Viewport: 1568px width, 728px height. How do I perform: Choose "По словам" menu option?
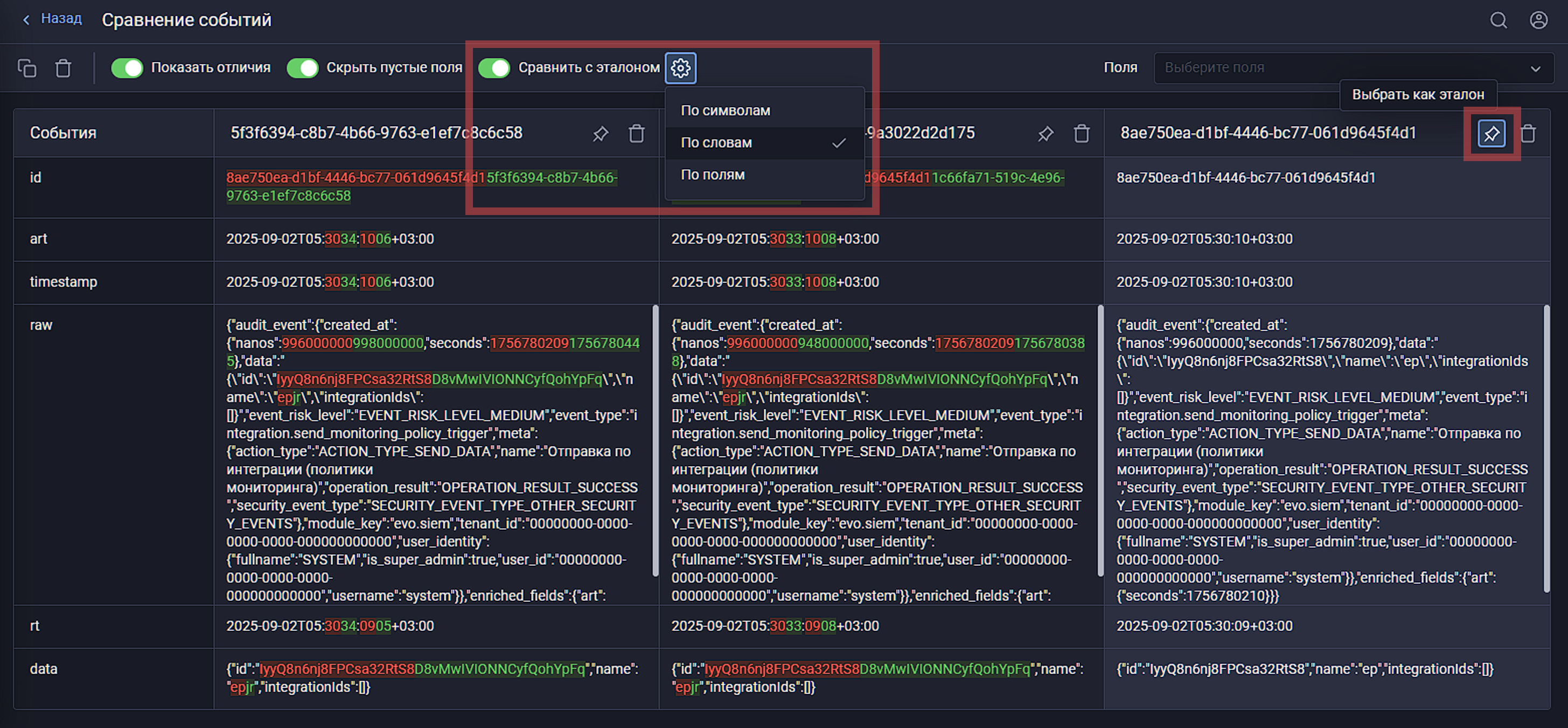click(716, 142)
